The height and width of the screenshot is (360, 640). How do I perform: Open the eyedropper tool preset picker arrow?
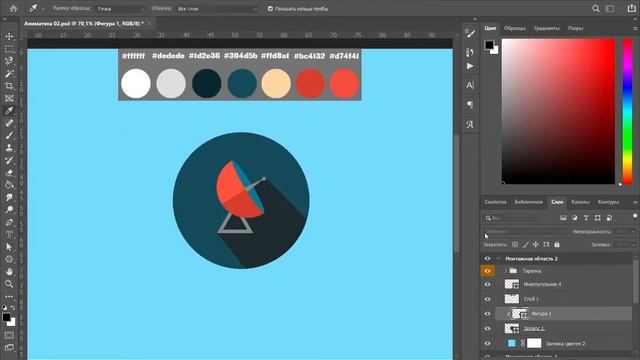42,9
